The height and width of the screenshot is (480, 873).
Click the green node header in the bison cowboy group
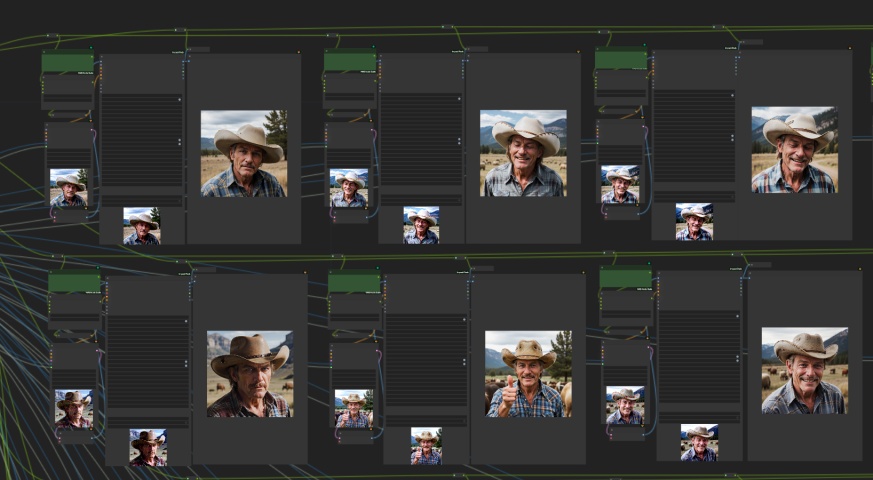(626, 278)
